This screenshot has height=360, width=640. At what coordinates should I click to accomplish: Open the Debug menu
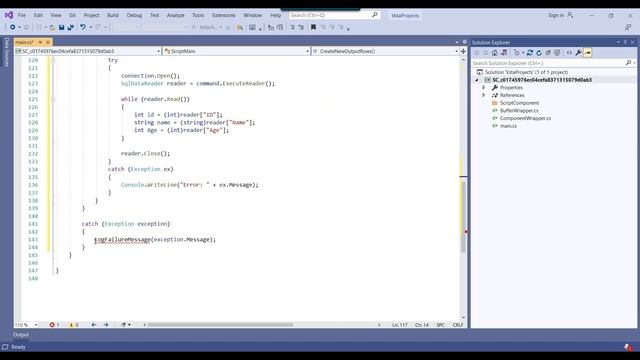tap(134, 15)
